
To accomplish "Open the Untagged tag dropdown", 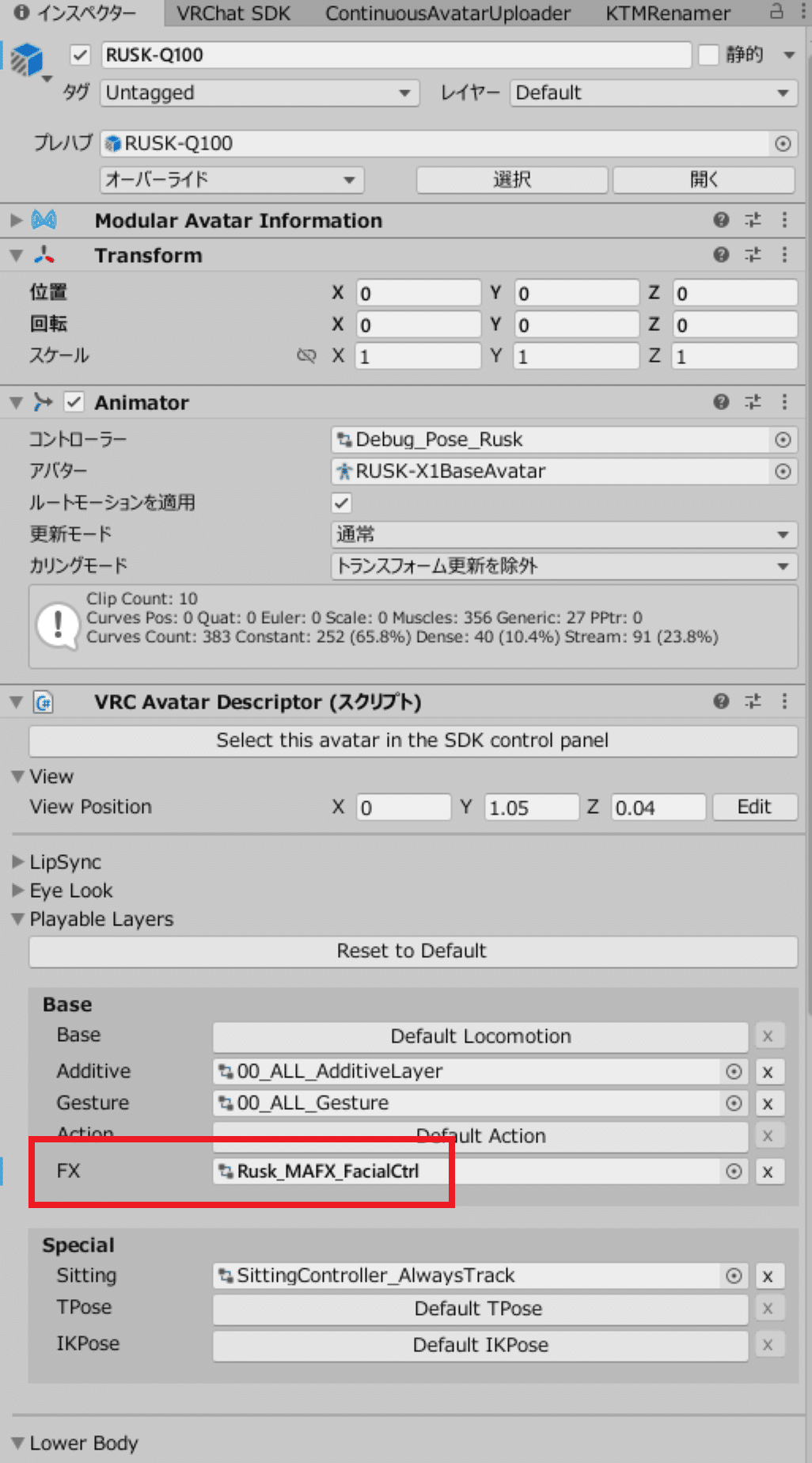I will pos(259,93).
